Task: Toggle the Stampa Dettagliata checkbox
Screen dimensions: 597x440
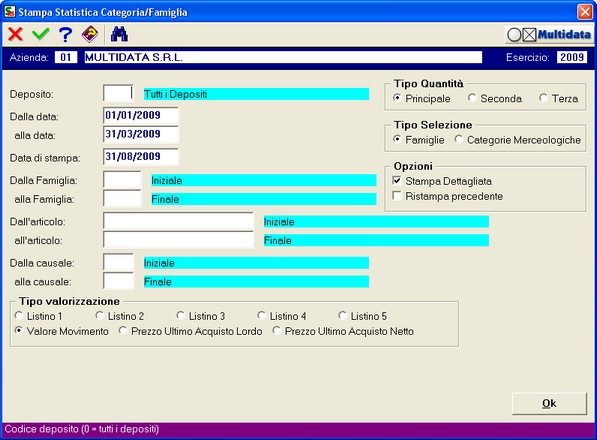Action: coord(397,181)
